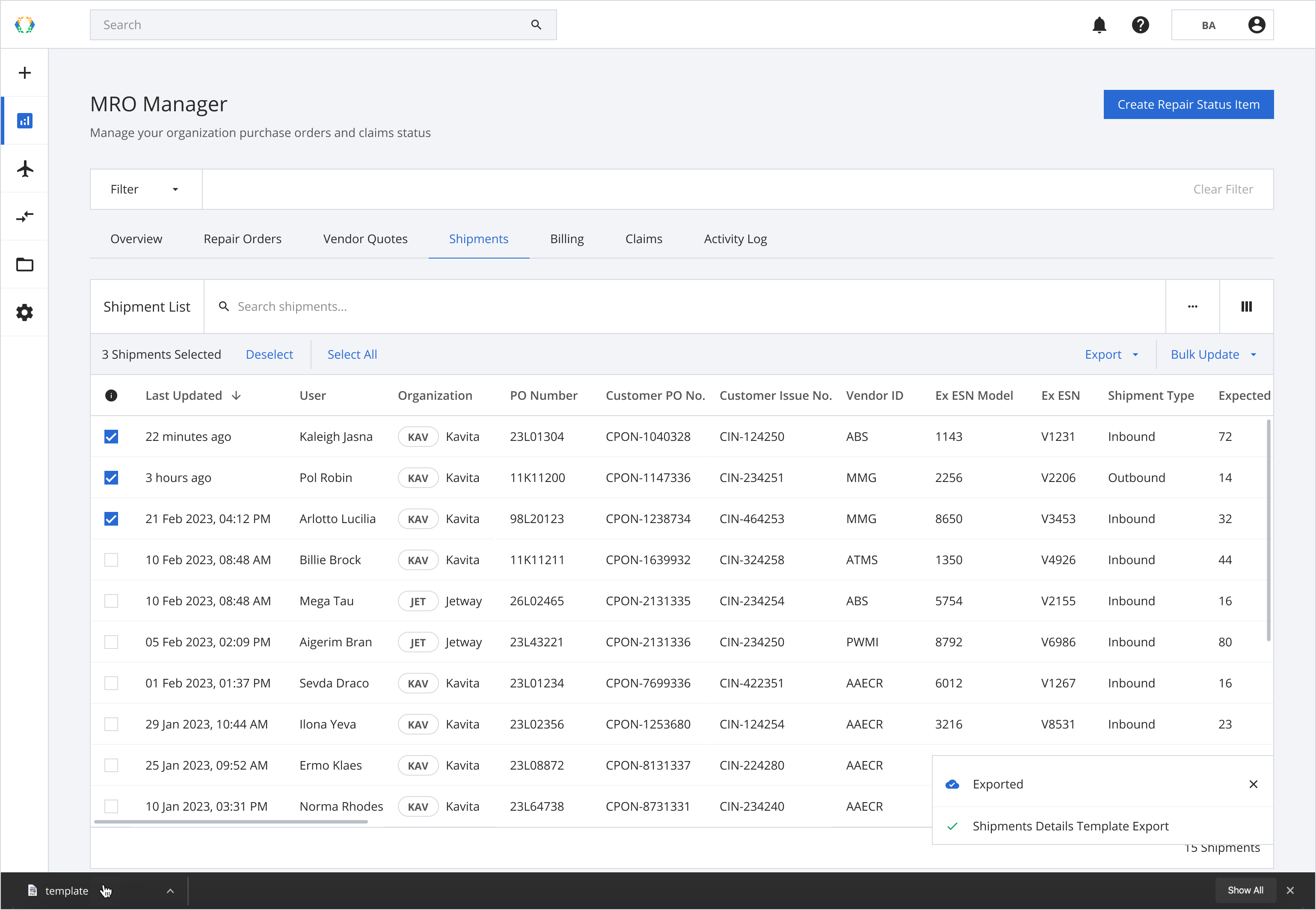Open the three-dots more options menu
The width and height of the screenshot is (1316, 910).
(1192, 307)
